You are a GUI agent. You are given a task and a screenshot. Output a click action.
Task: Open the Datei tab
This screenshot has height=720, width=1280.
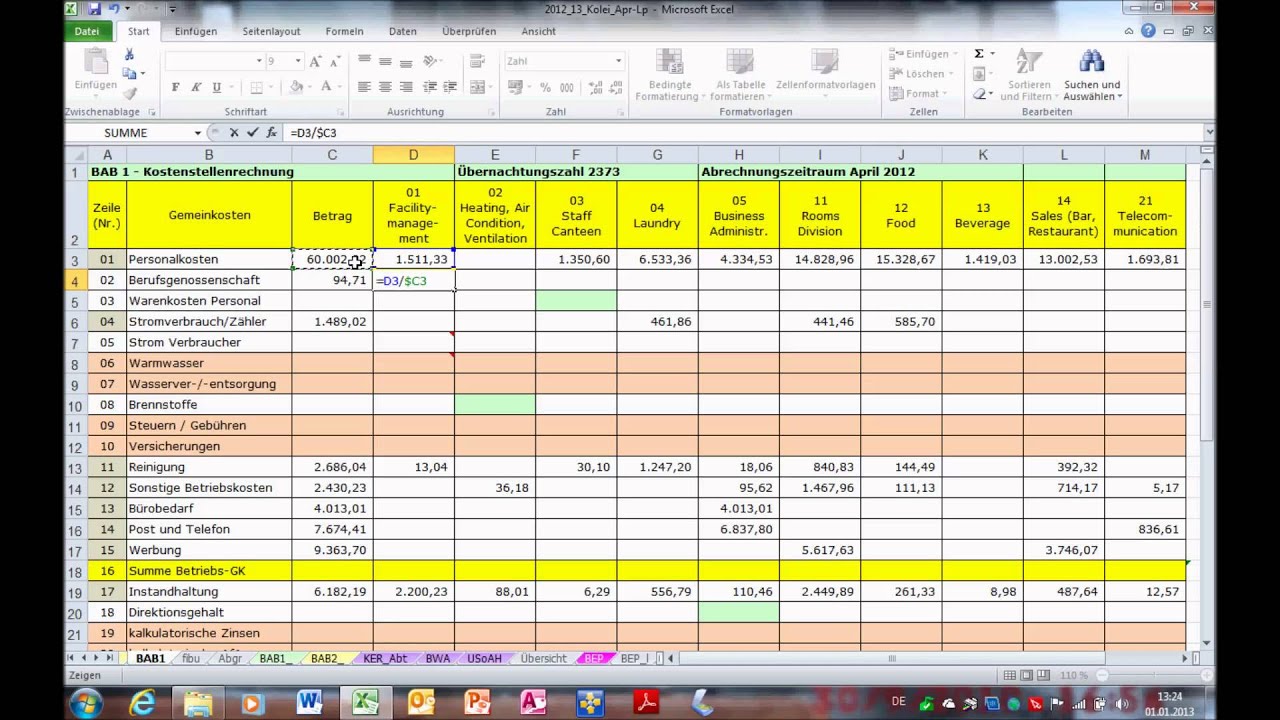[87, 31]
